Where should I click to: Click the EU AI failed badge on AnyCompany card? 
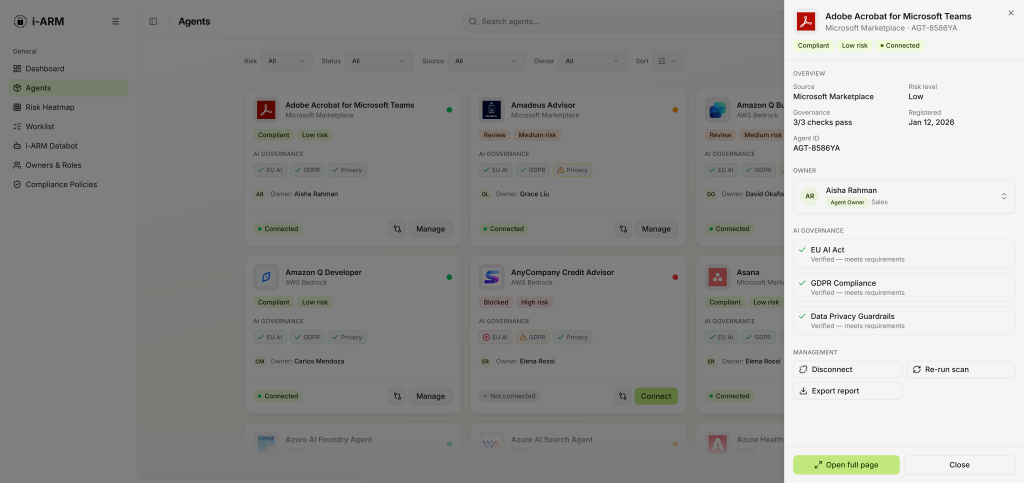click(x=496, y=337)
